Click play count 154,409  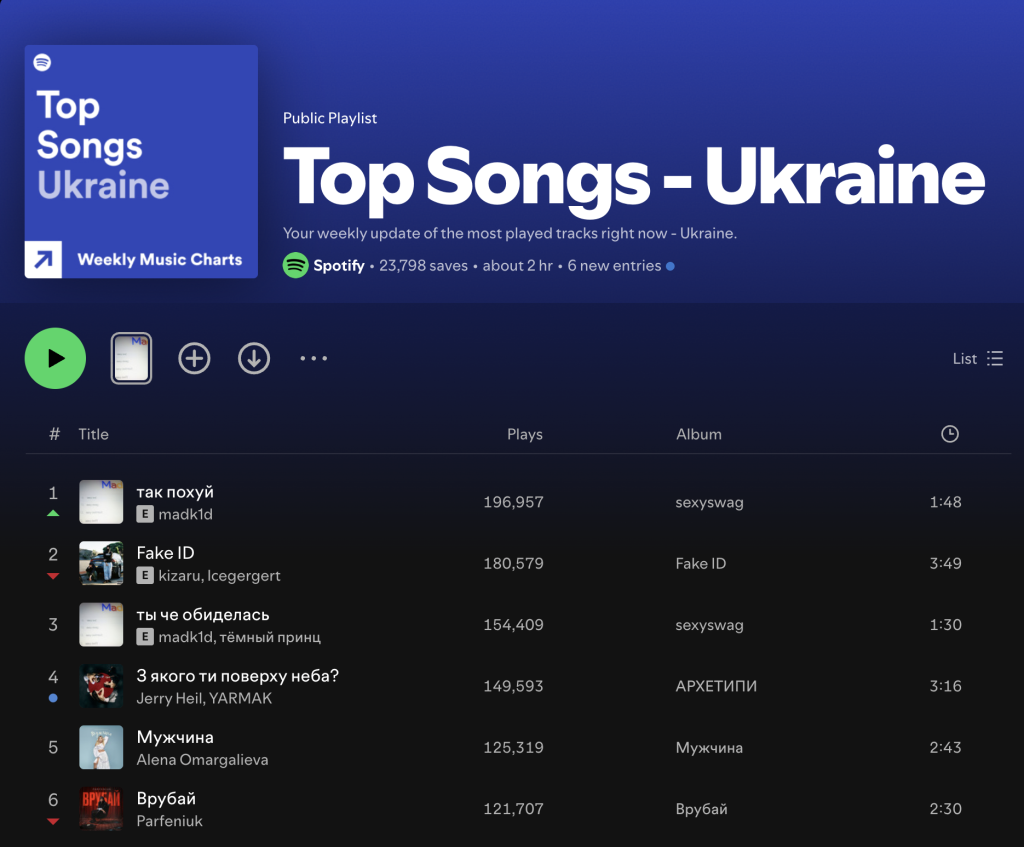coord(513,625)
